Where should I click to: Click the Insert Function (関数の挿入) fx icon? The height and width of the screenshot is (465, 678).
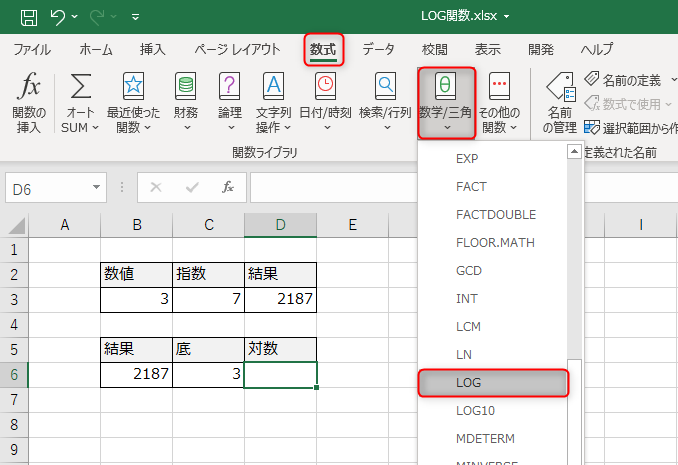coord(31,87)
